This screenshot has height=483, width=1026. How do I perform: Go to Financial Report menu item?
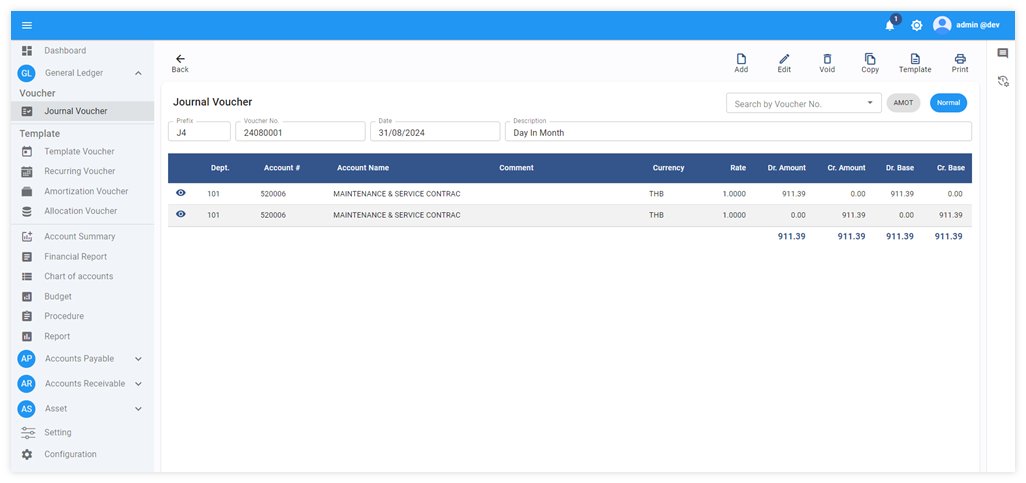click(x=75, y=257)
